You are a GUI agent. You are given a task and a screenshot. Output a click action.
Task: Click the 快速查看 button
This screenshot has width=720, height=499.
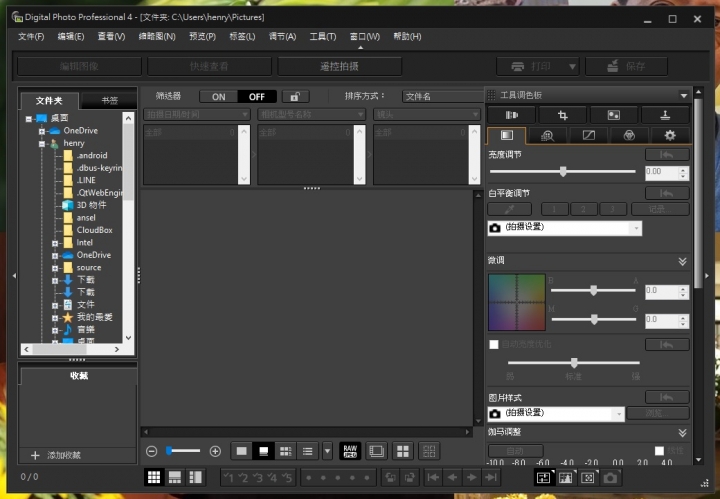(x=209, y=66)
